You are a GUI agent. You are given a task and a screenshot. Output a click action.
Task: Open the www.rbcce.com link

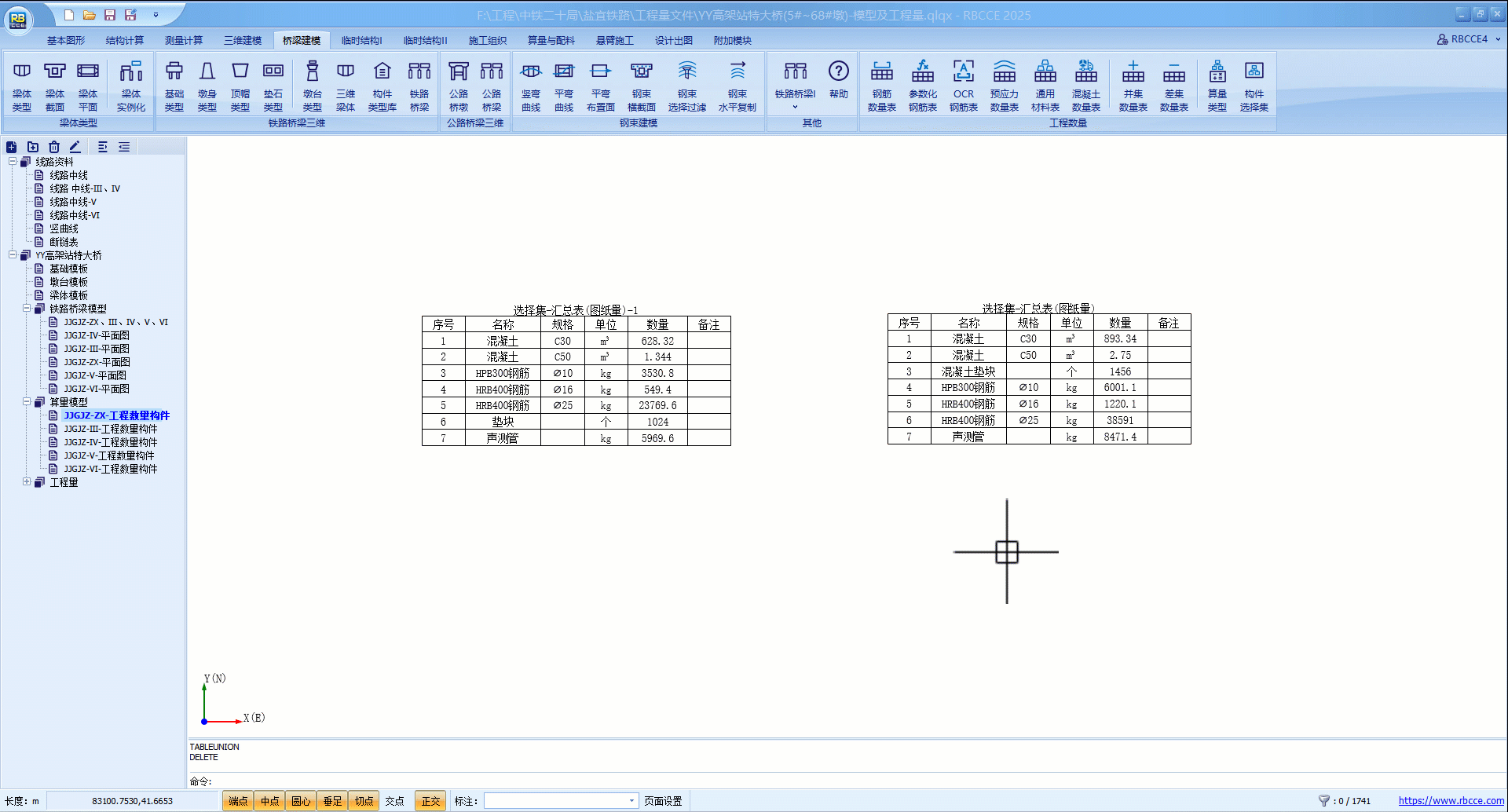tap(1451, 801)
